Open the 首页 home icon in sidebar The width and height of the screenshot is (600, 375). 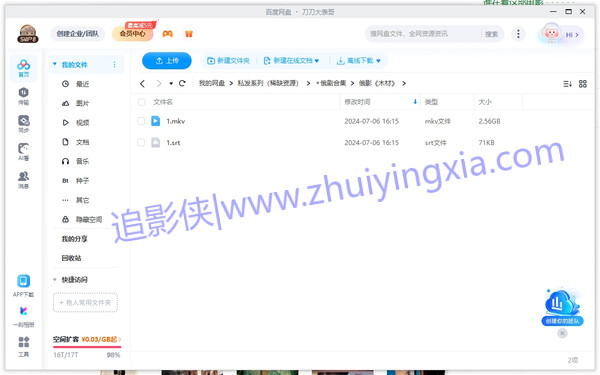click(23, 68)
